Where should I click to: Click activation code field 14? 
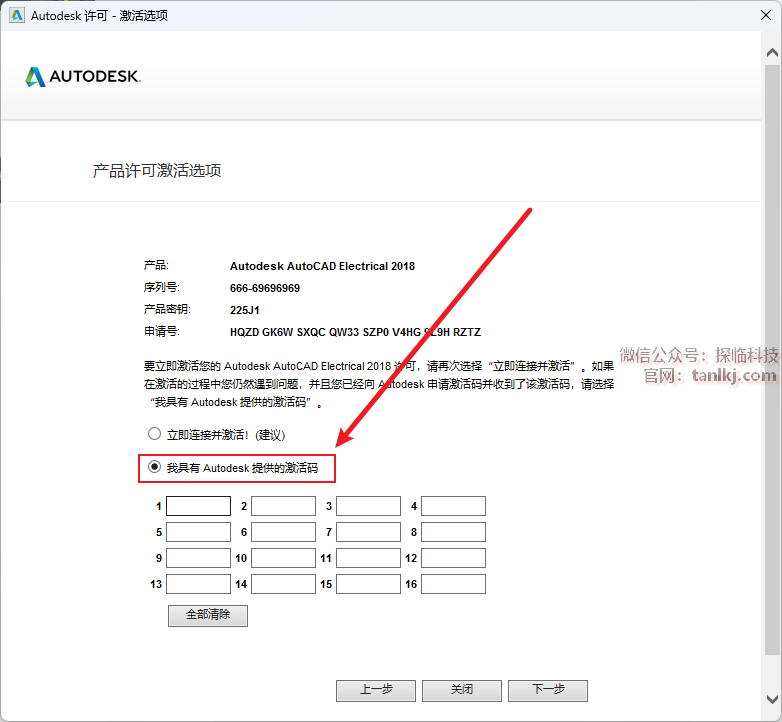[x=283, y=584]
